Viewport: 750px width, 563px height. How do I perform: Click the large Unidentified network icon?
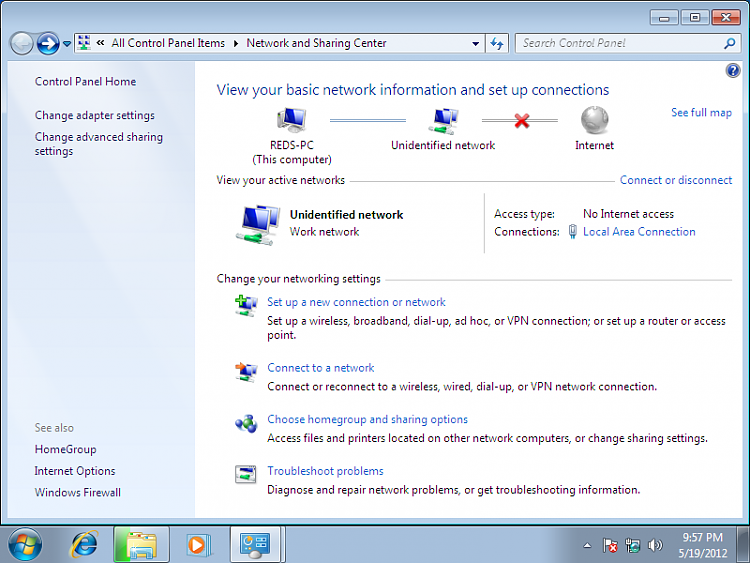click(258, 225)
